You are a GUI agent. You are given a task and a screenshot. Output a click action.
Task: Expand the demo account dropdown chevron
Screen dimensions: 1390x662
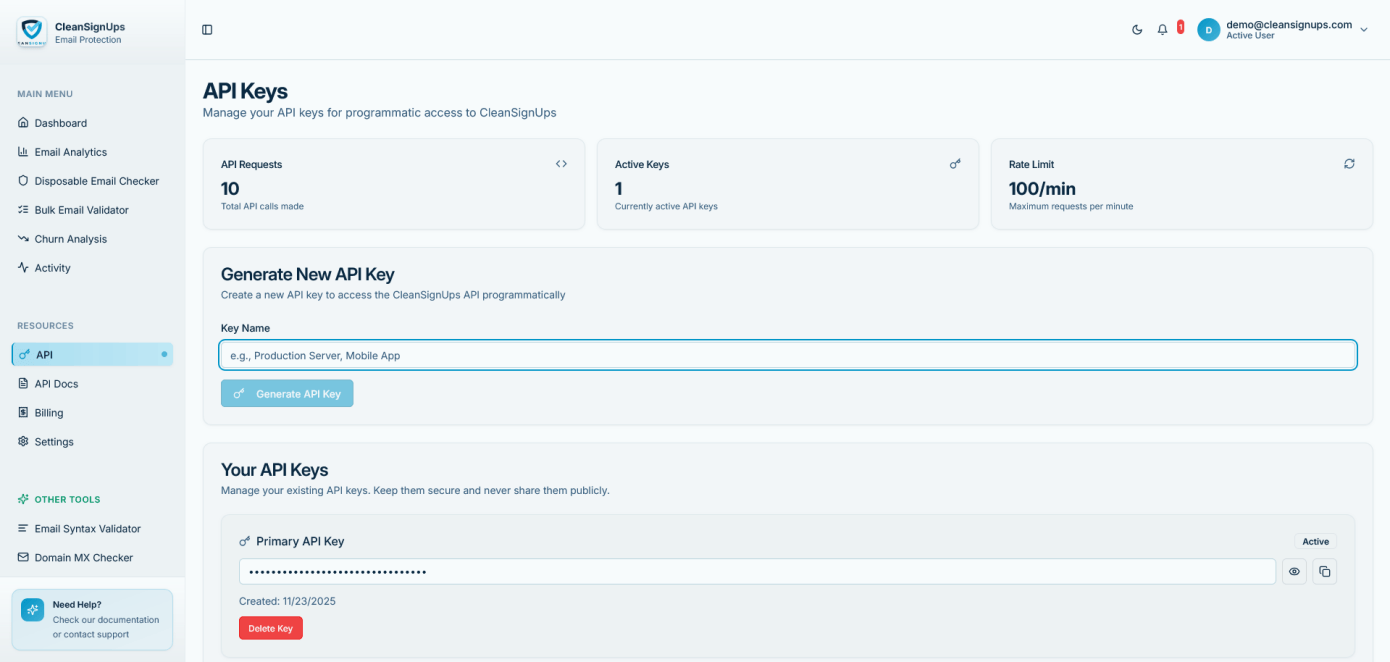pyautogui.click(x=1363, y=30)
